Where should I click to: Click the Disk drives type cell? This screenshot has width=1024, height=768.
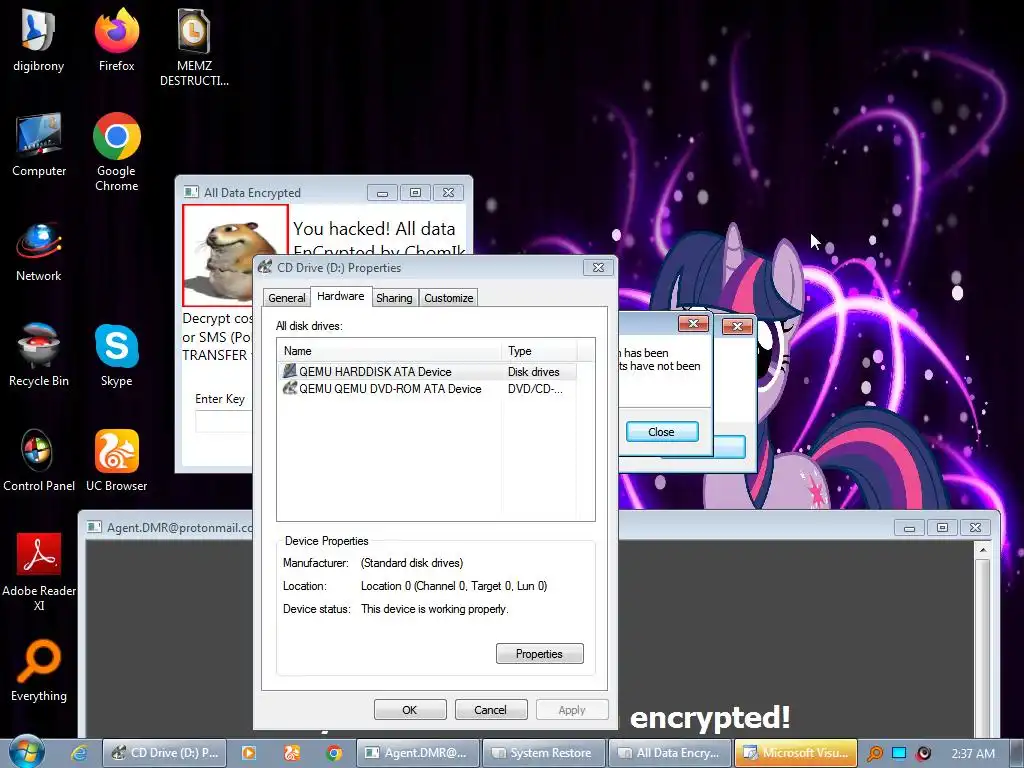[x=534, y=372]
